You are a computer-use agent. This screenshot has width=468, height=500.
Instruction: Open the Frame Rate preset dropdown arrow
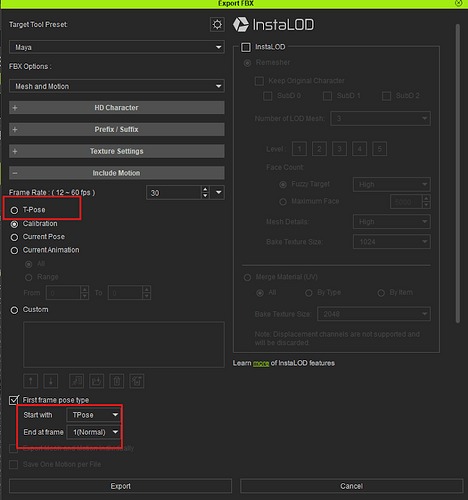[219, 192]
